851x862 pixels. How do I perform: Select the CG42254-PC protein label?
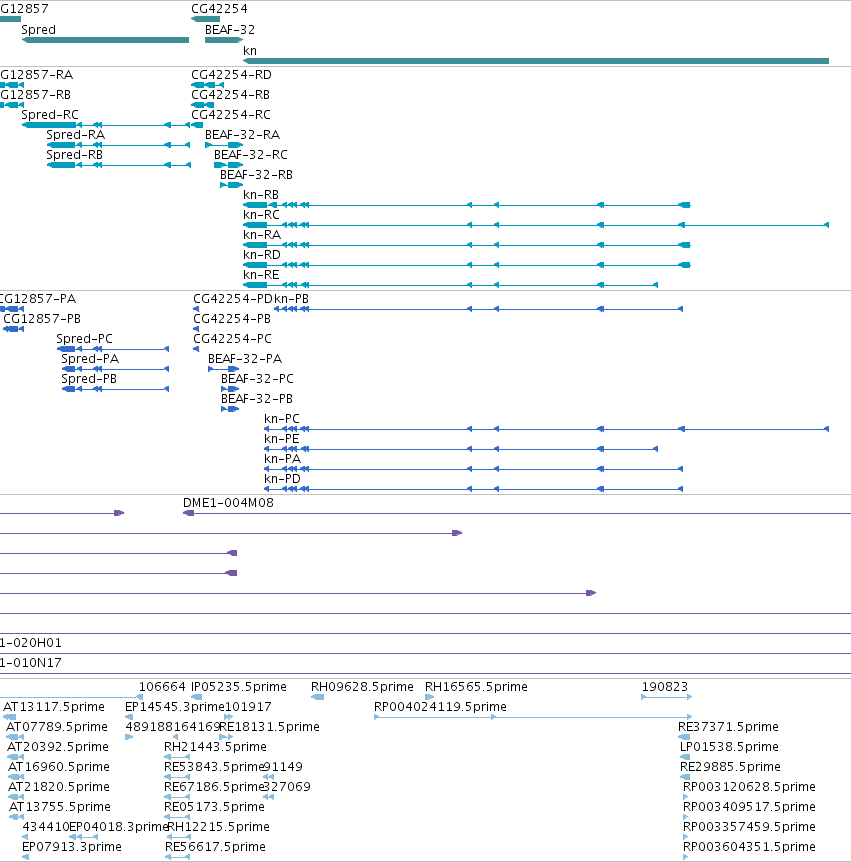pyautogui.click(x=233, y=339)
